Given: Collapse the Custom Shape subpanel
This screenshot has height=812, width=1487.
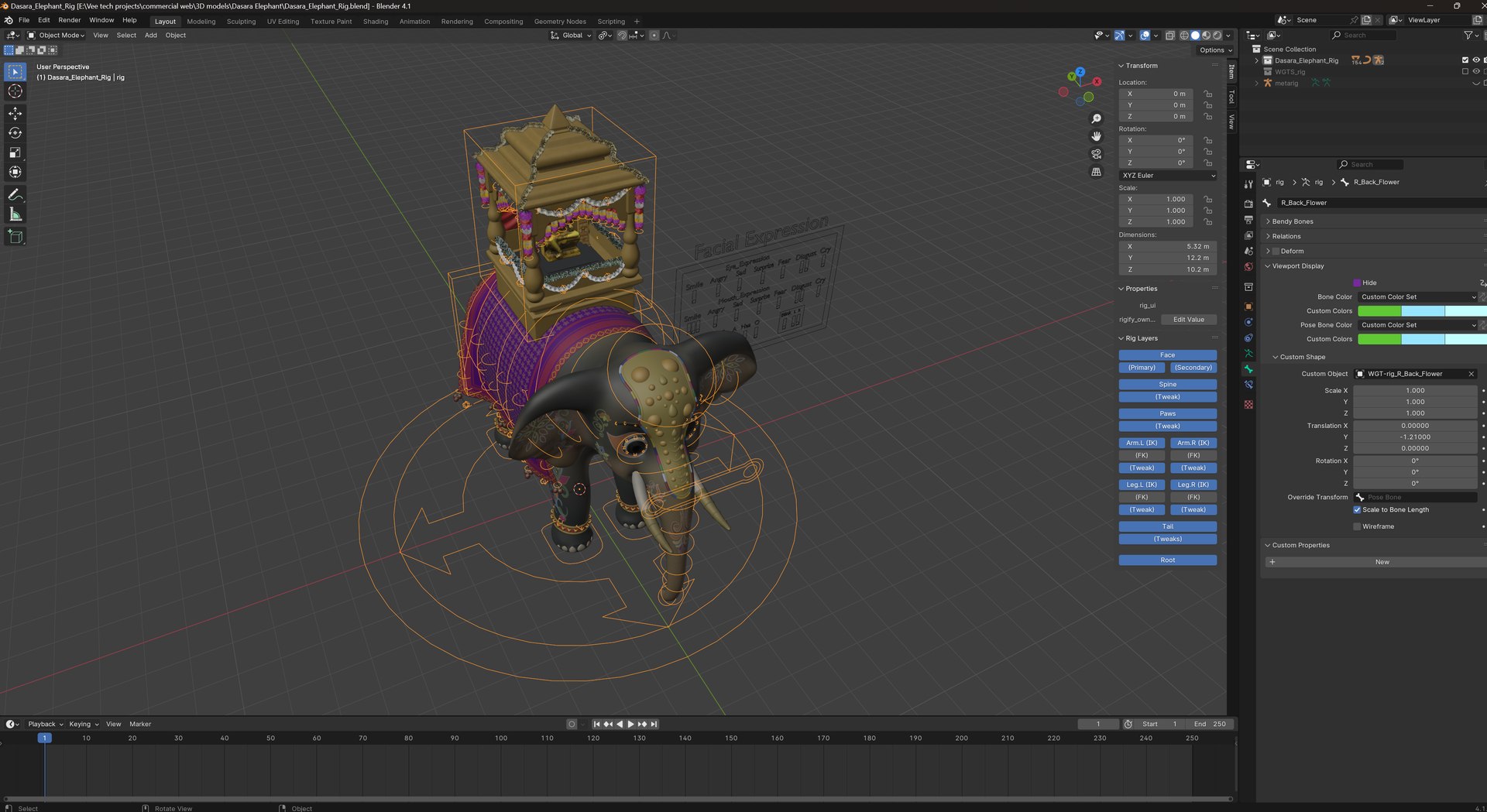Looking at the screenshot, I should (x=1303, y=357).
